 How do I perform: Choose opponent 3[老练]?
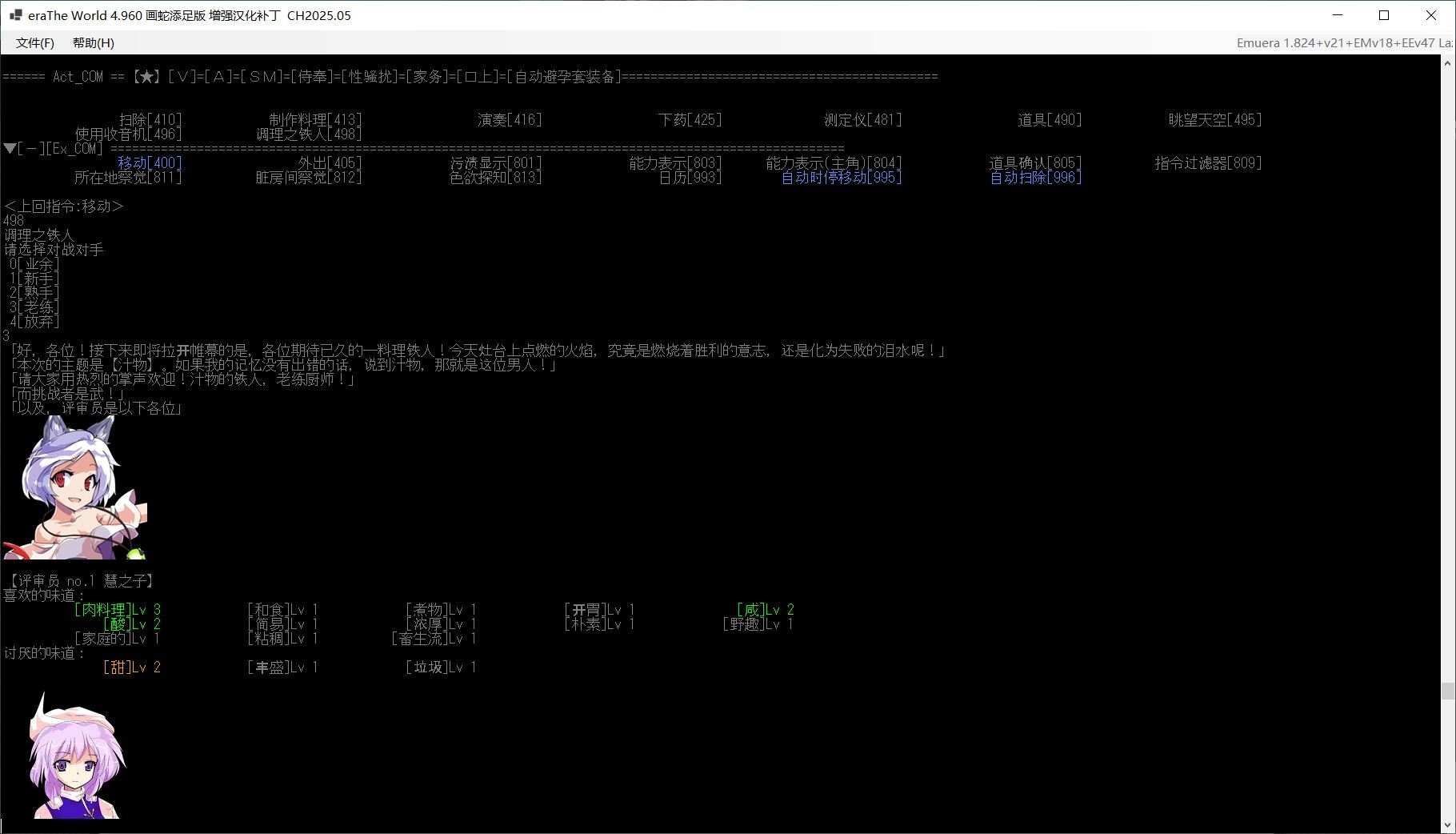pos(34,307)
